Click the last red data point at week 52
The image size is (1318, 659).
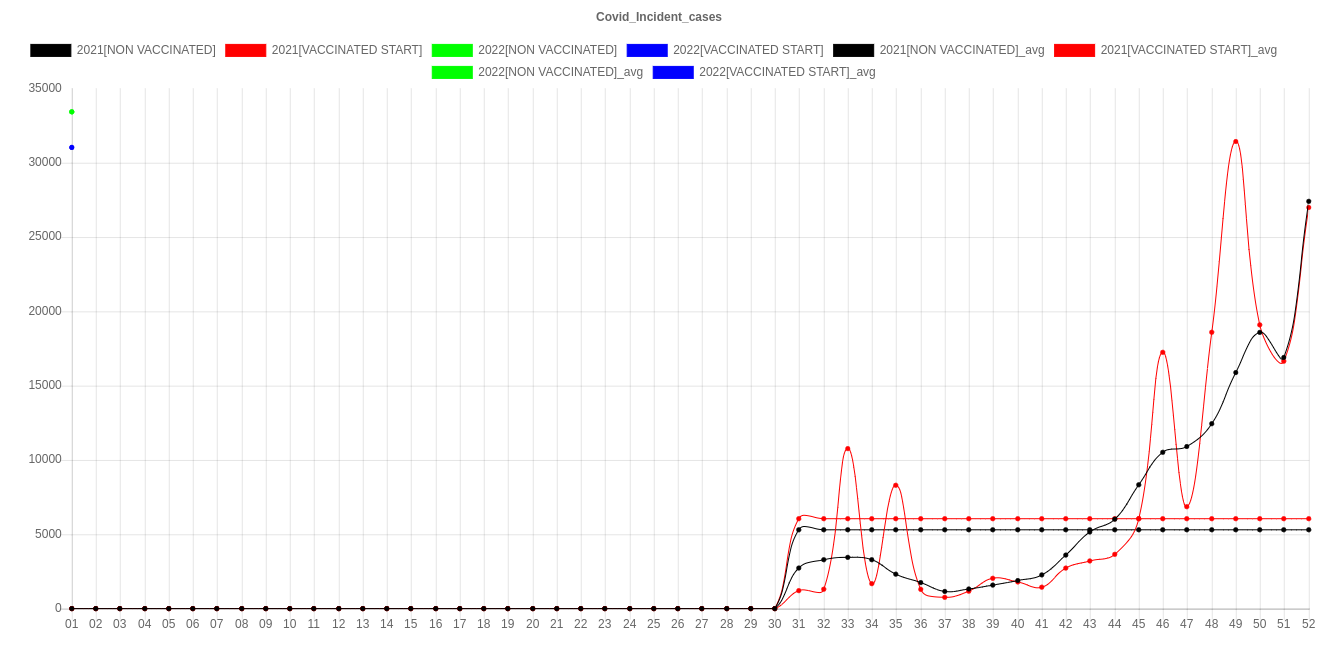pos(1308,208)
